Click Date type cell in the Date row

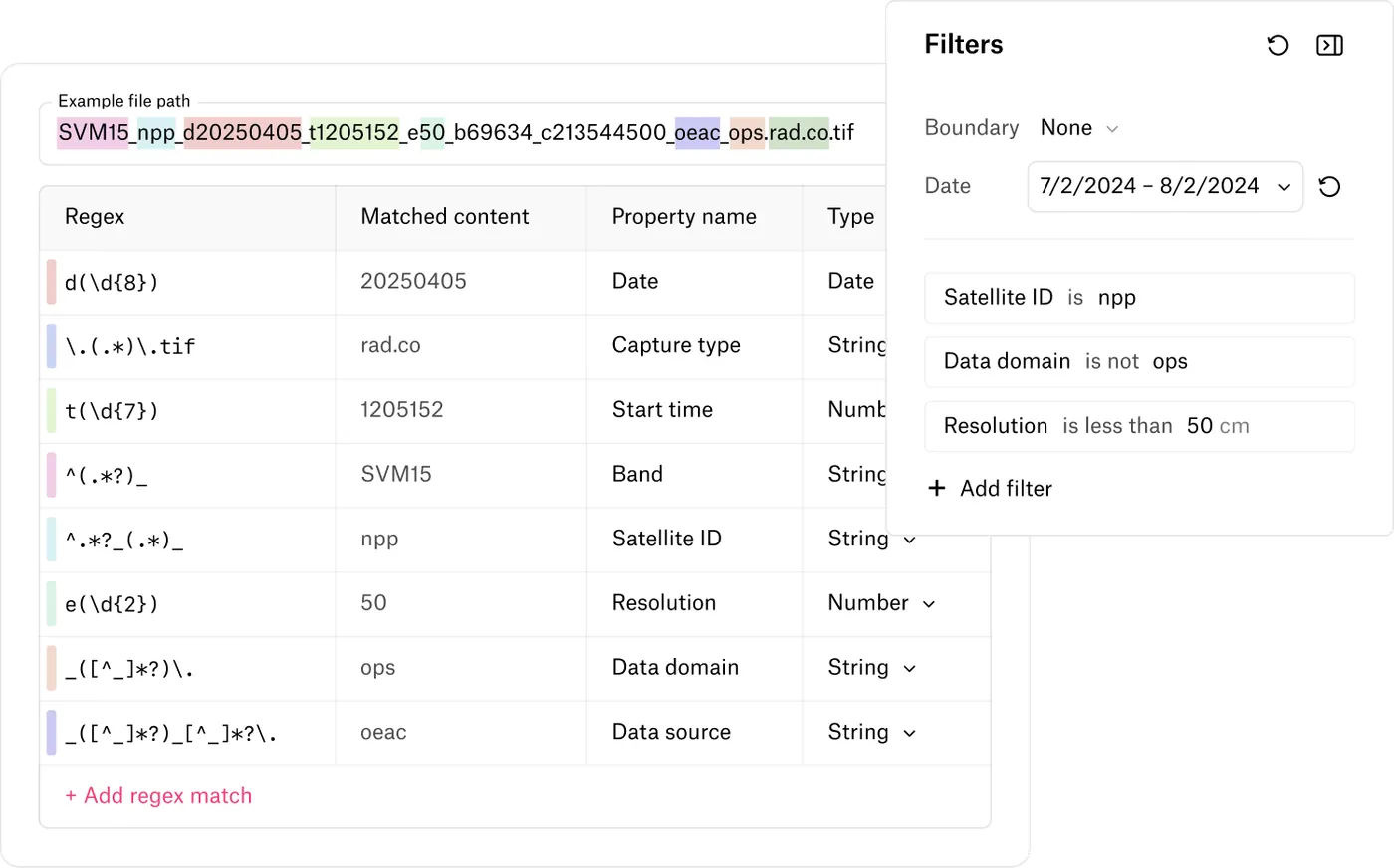851,281
